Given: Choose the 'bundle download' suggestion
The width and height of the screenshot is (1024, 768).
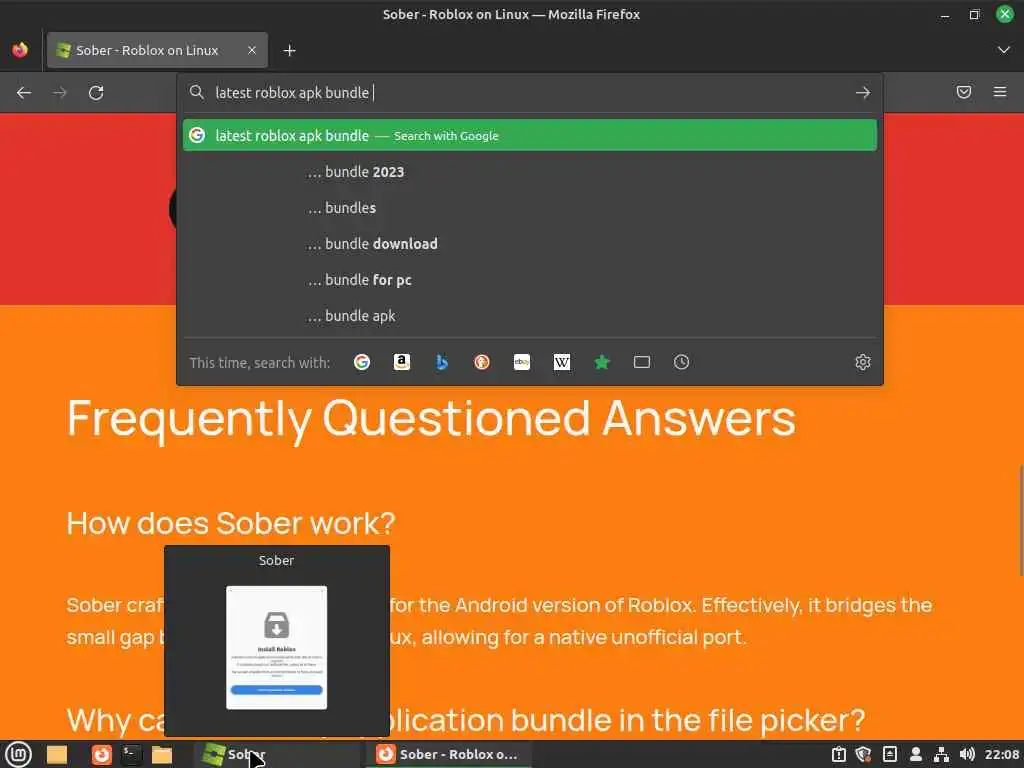Looking at the screenshot, I should coord(530,244).
